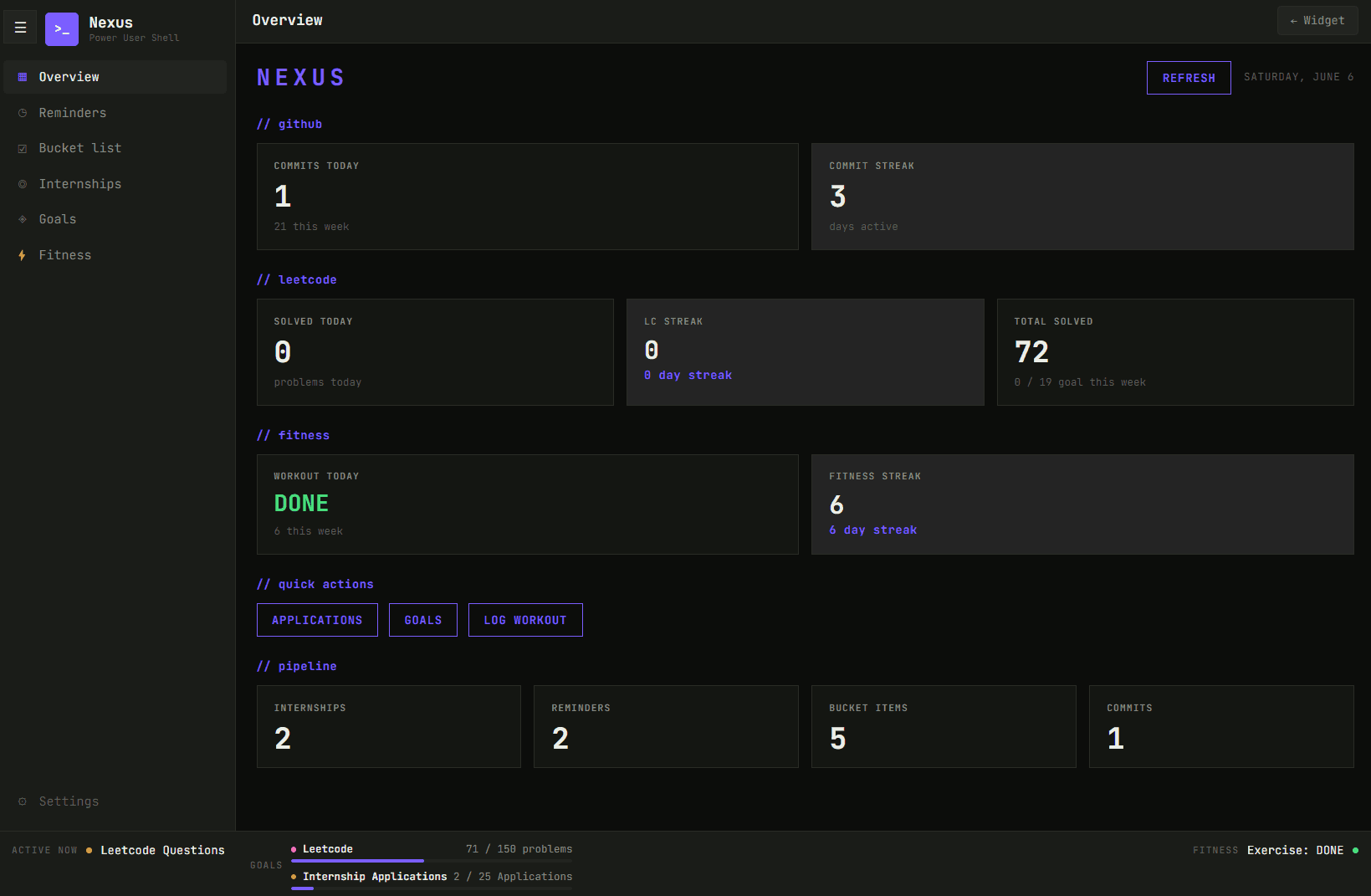This screenshot has width=1371, height=896.
Task: Open the Internships pipeline card
Action: 389,727
